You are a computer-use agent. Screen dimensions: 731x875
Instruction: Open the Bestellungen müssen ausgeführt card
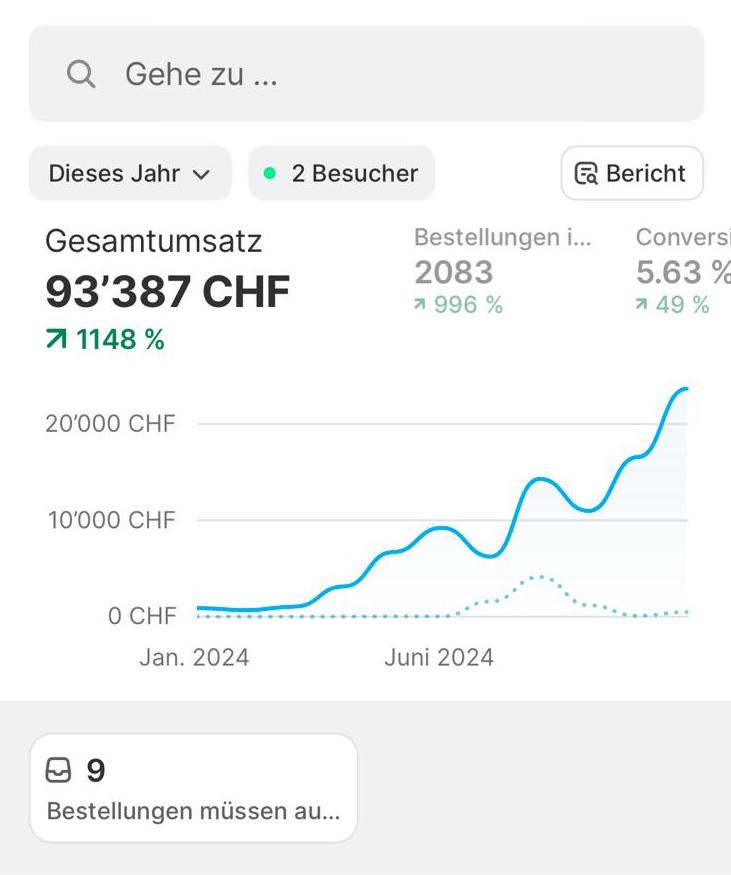(x=193, y=788)
